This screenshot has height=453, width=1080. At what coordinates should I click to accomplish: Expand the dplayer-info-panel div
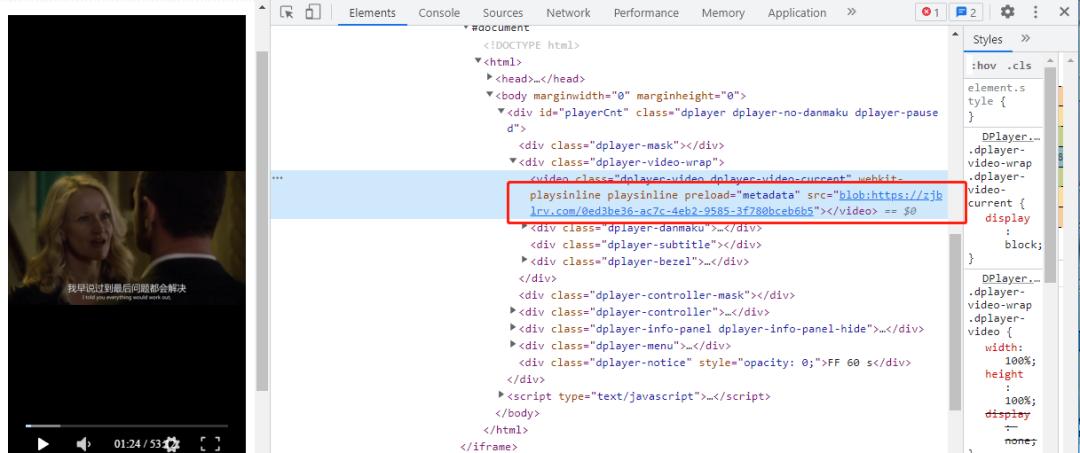click(x=514, y=328)
